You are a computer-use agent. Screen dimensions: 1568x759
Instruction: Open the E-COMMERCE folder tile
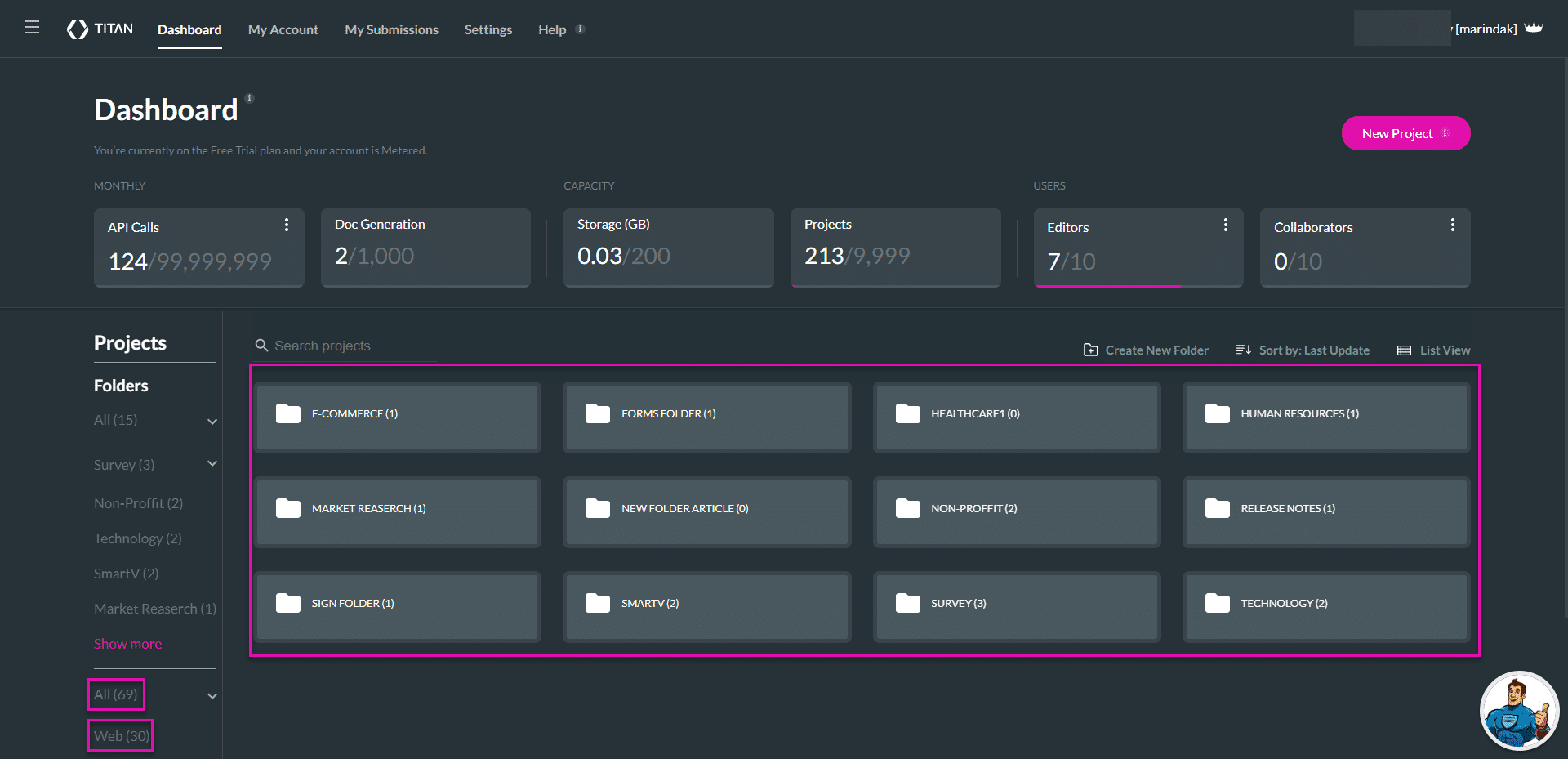(x=398, y=416)
